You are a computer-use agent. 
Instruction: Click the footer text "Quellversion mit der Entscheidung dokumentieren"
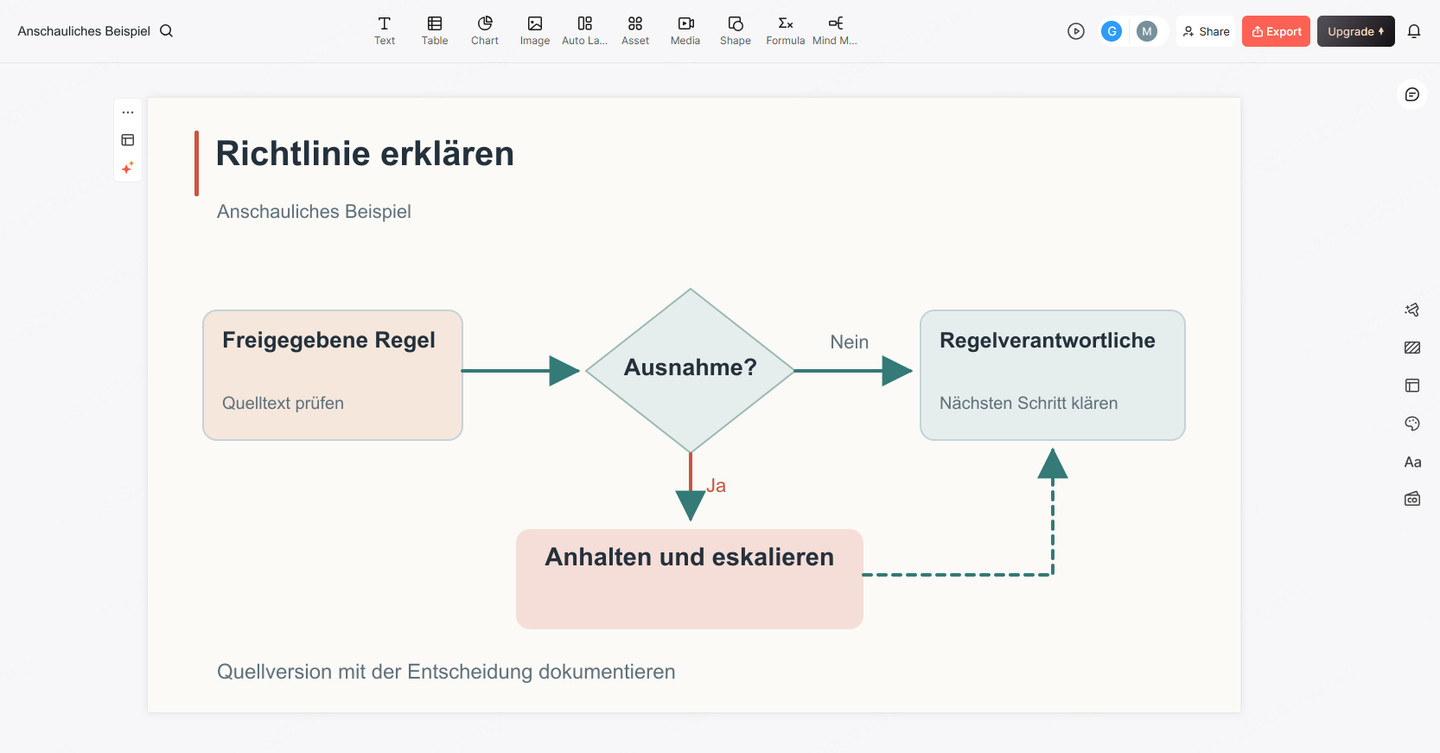[x=446, y=671]
